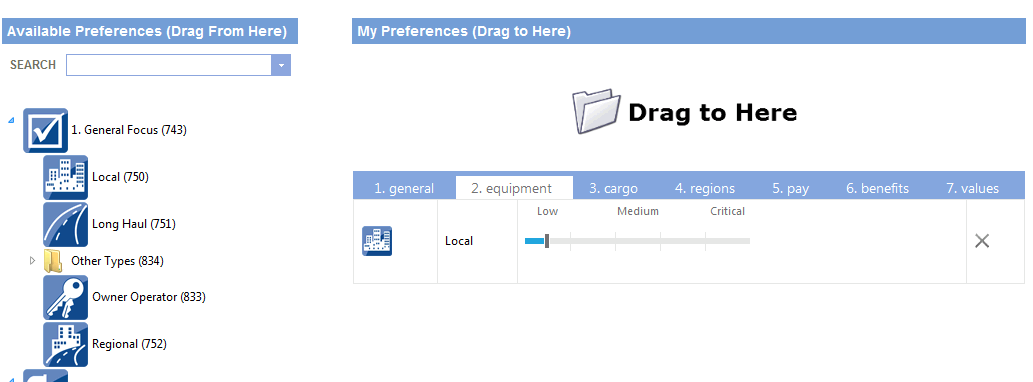Expand the Other Types folder node
Screen dimensions: 1033x382
pyautogui.click(x=32, y=261)
